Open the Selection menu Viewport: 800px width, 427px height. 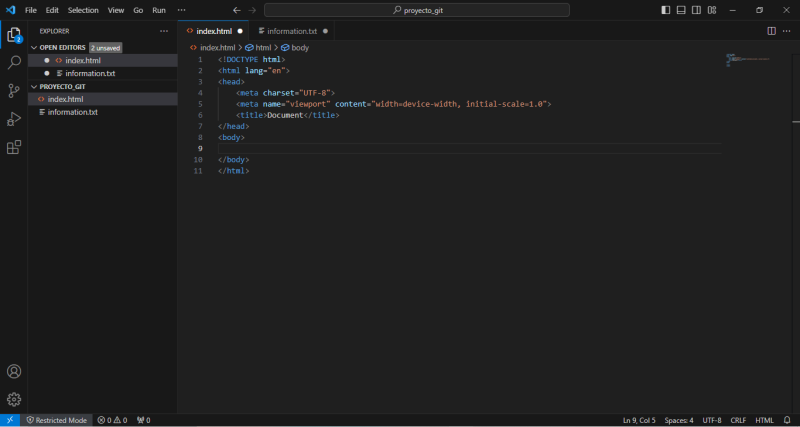pyautogui.click(x=83, y=10)
